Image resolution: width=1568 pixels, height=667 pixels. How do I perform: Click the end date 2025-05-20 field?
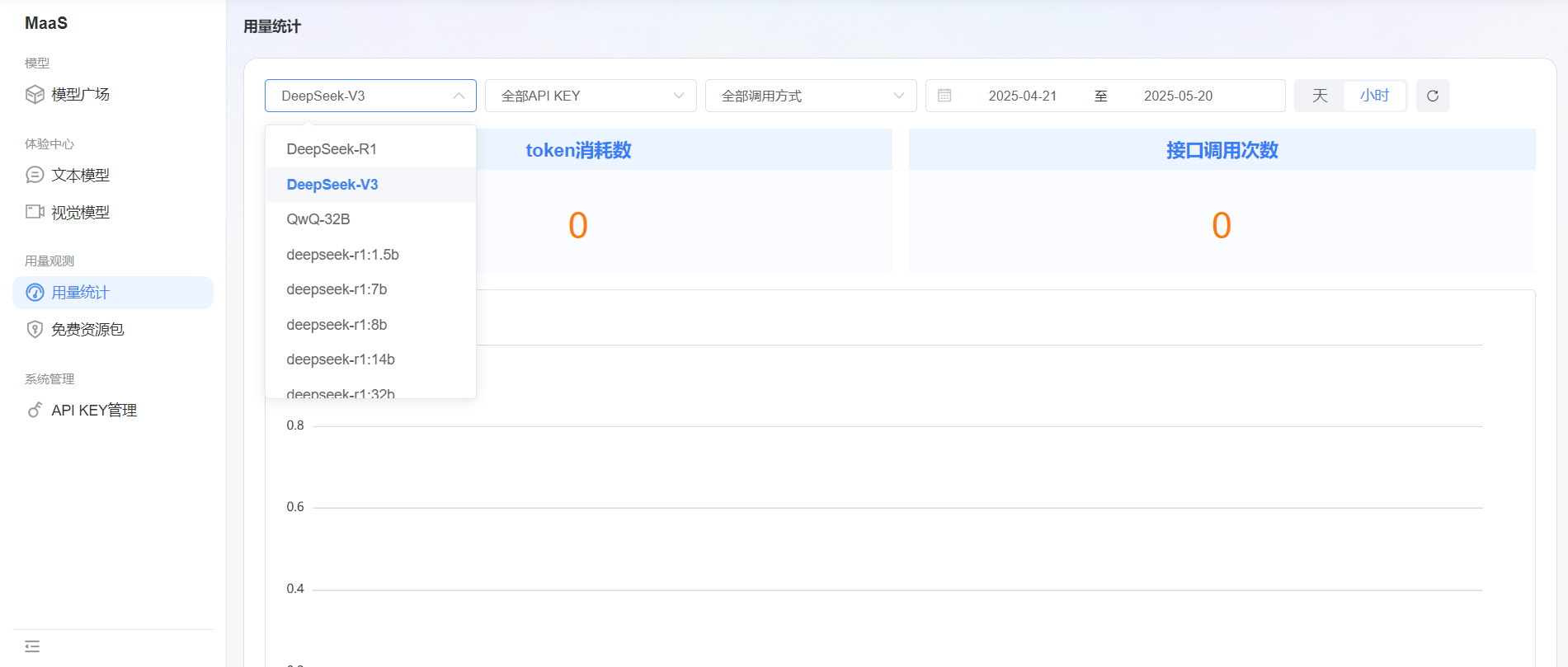click(1178, 96)
